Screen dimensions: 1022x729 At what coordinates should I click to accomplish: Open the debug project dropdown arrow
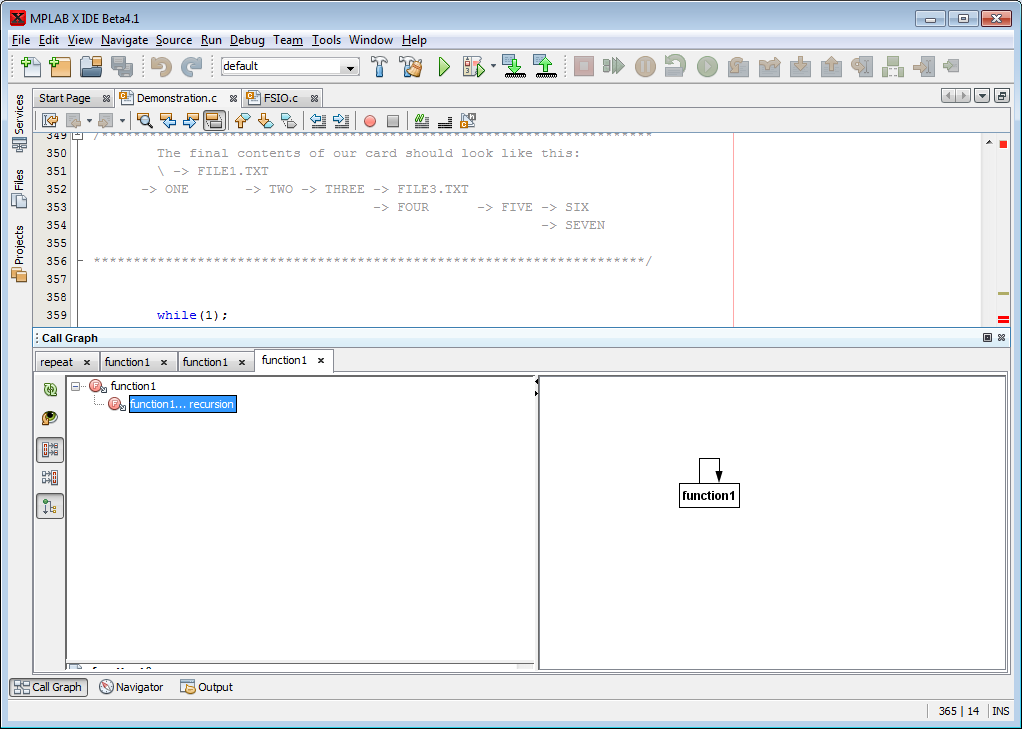pos(493,67)
